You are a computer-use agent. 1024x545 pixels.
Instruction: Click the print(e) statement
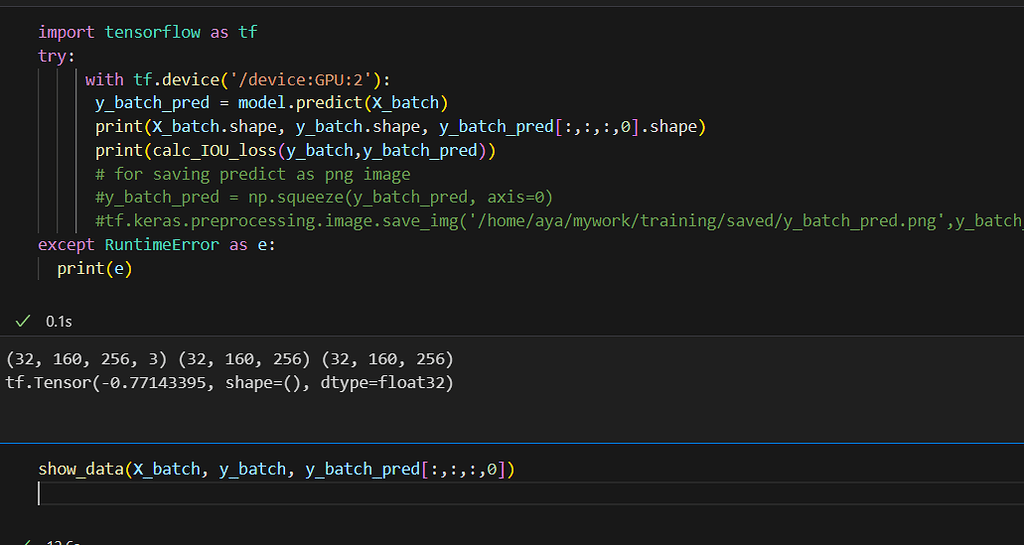click(x=95, y=268)
